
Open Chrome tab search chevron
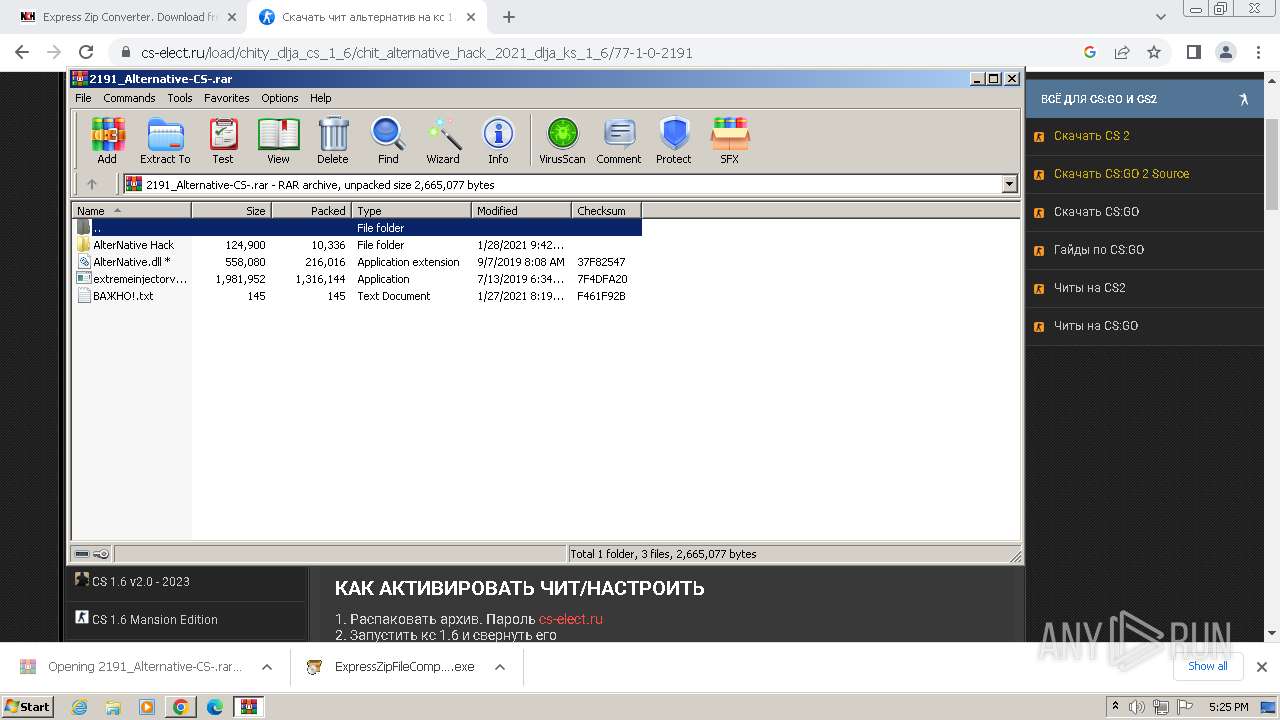tap(1161, 17)
